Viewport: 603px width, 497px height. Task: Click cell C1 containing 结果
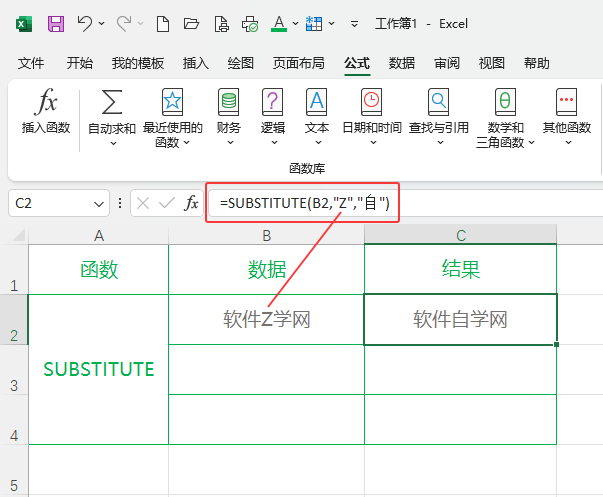click(460, 270)
